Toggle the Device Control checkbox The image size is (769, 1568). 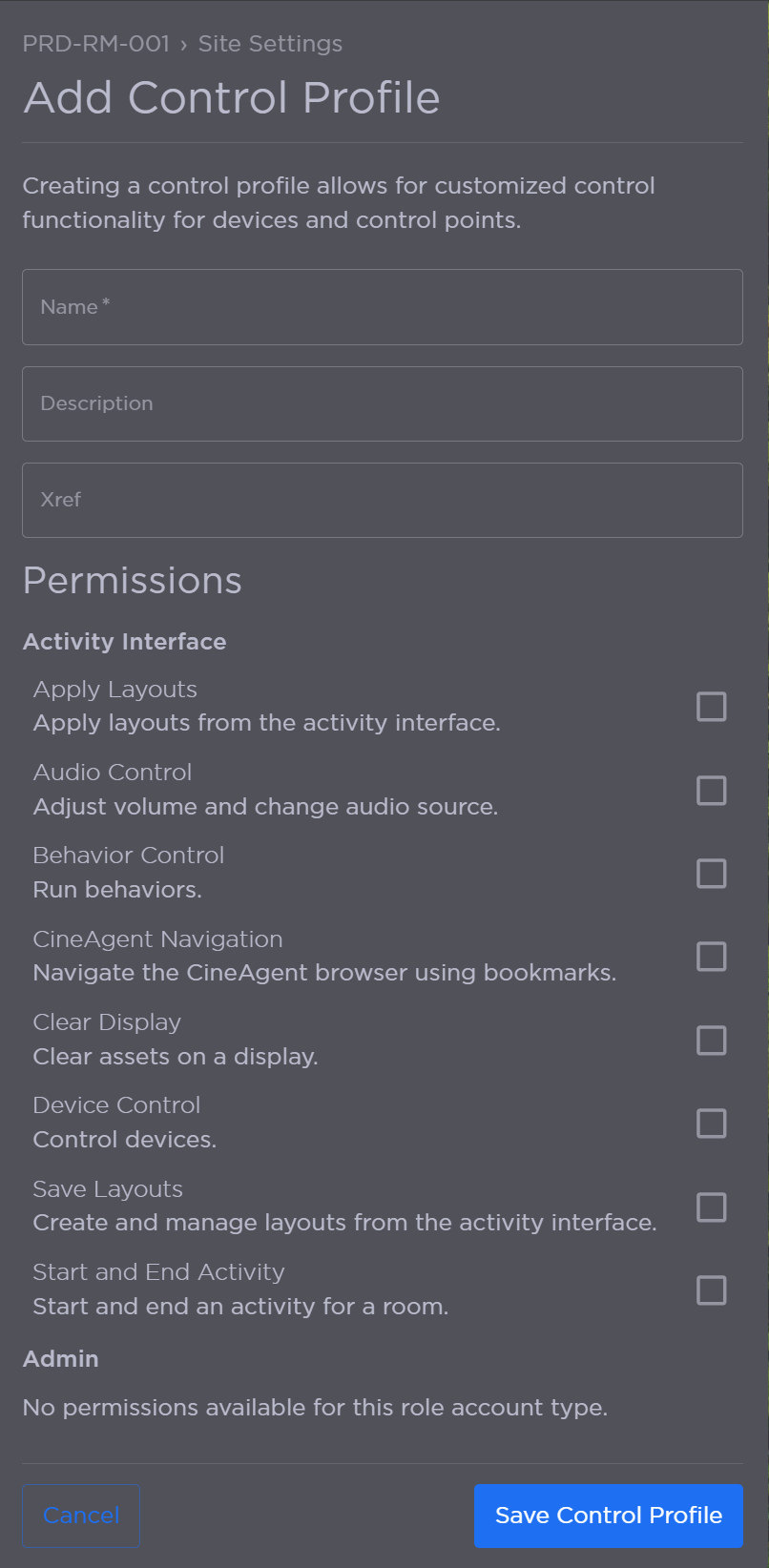(x=711, y=1123)
